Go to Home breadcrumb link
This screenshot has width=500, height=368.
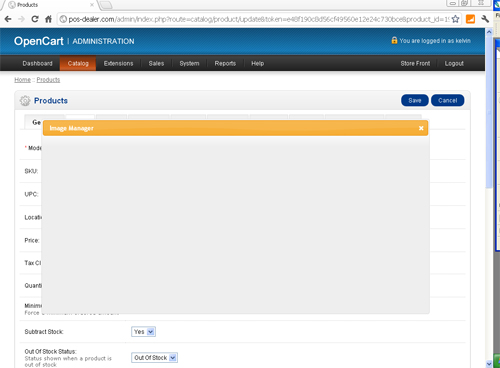(22, 80)
